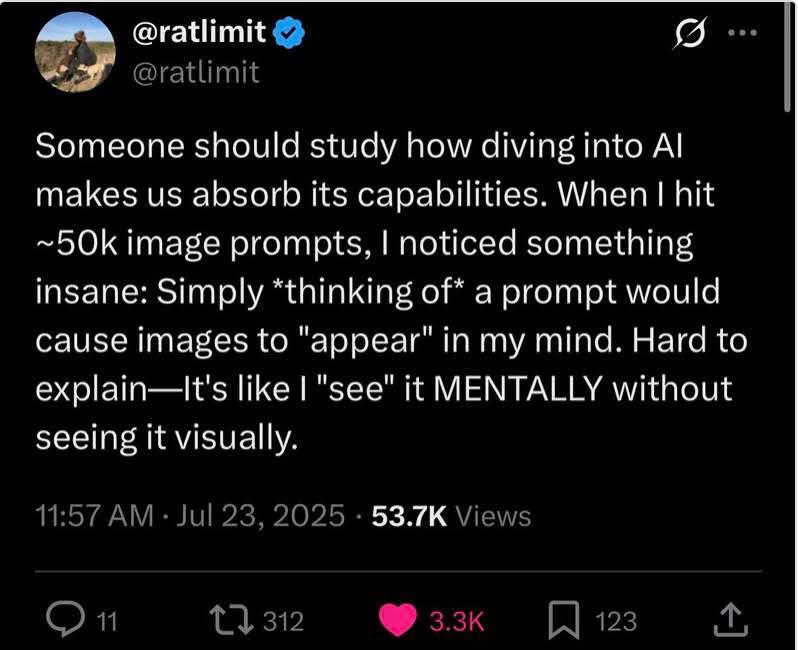Click the bookmark count 123
798x650 pixels.
[x=615, y=622]
